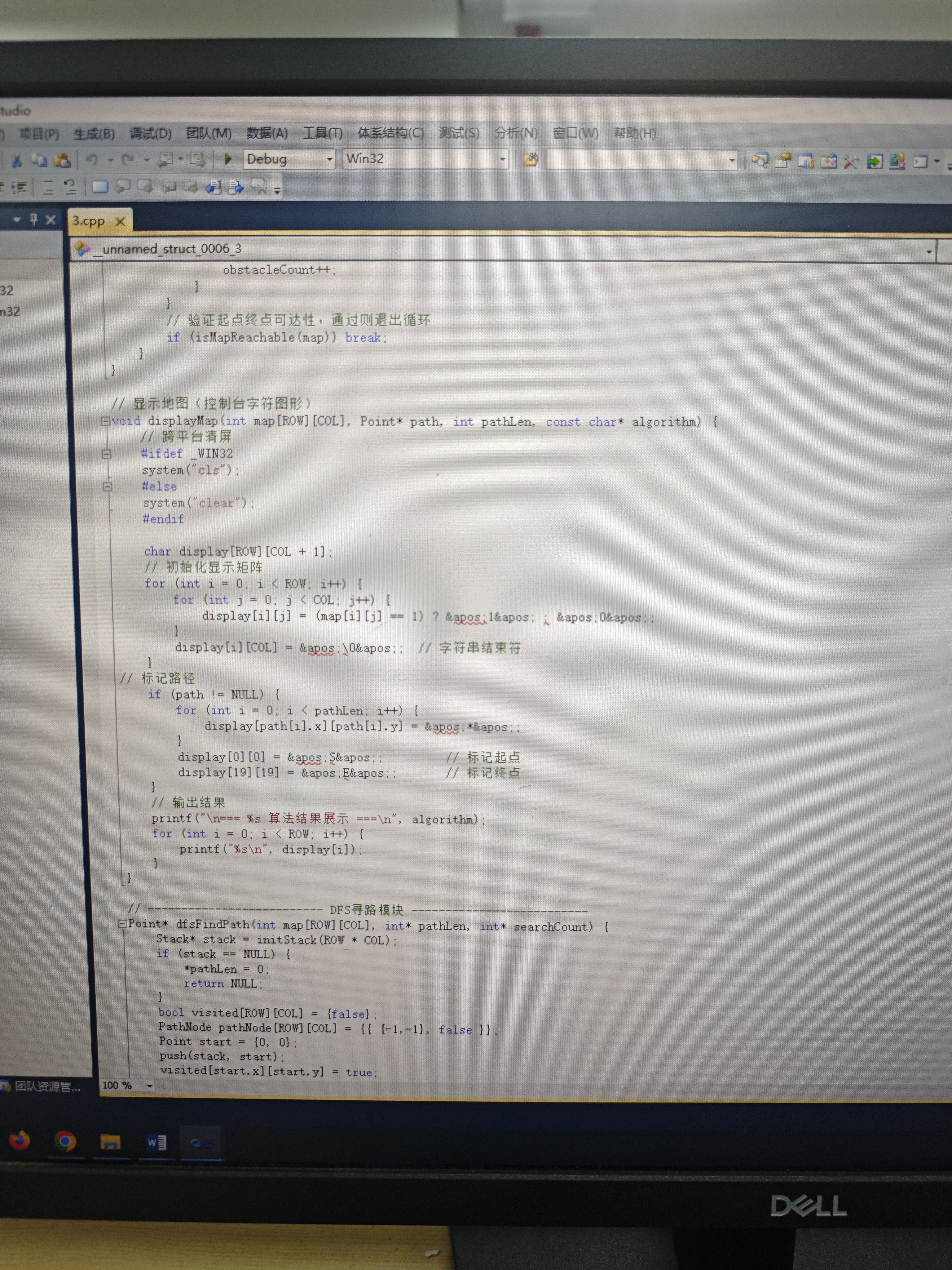Collapse the dfsFindPath function outline box
Image resolution: width=952 pixels, height=1270 pixels.
[x=122, y=924]
